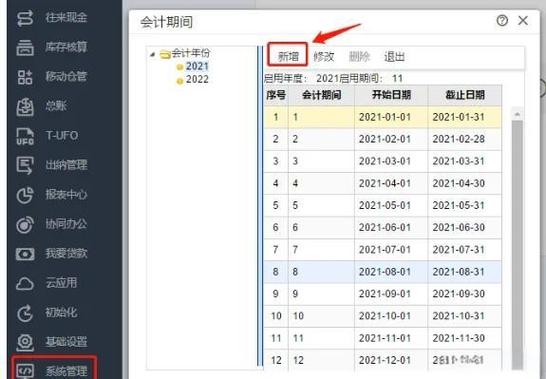Click the 会计年份 folder icon
Screen dimensions: 546x379
[165, 54]
